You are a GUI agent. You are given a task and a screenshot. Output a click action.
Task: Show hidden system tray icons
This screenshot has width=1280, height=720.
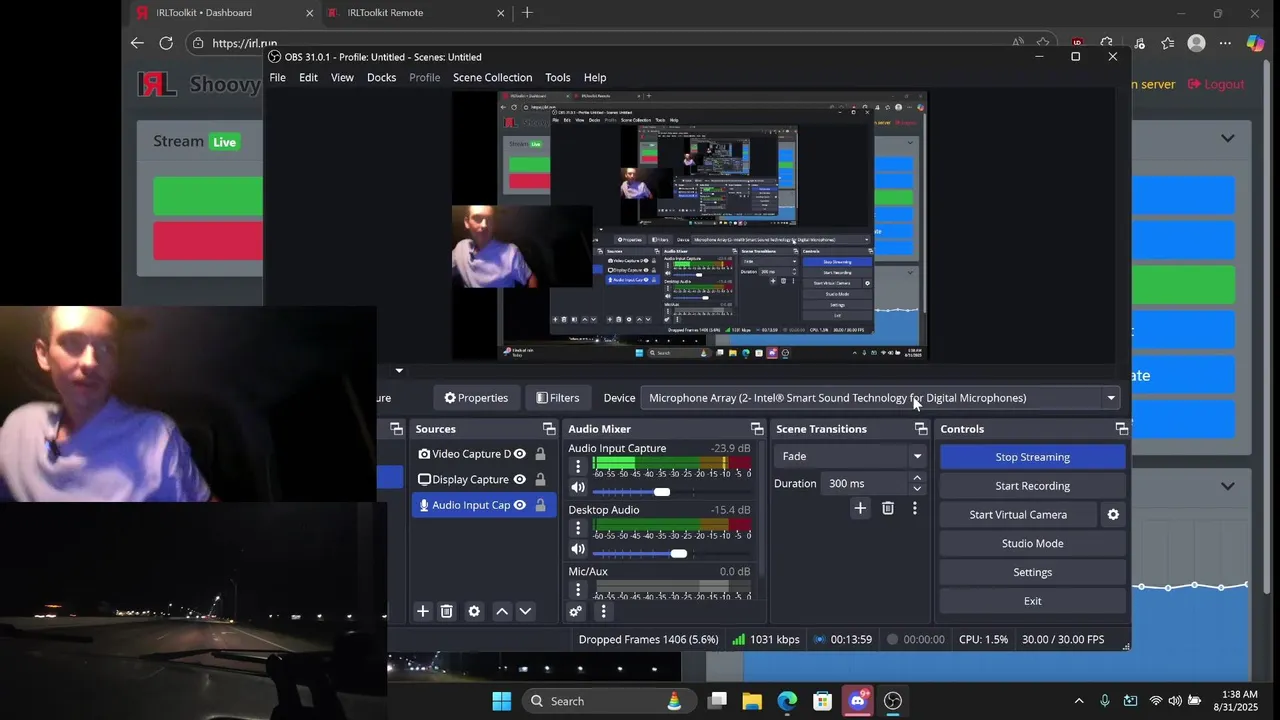click(x=1078, y=701)
